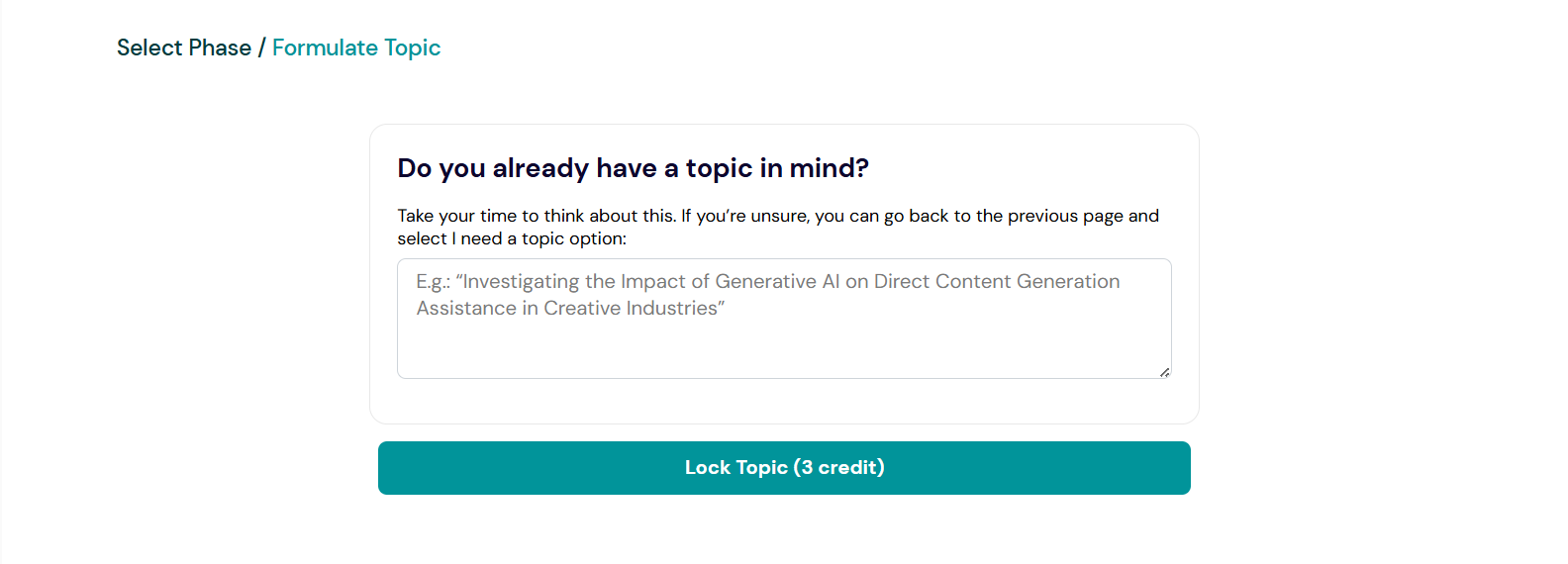Click 'I need a topic option' text
The height and width of the screenshot is (564, 1568).
pyautogui.click(x=538, y=238)
